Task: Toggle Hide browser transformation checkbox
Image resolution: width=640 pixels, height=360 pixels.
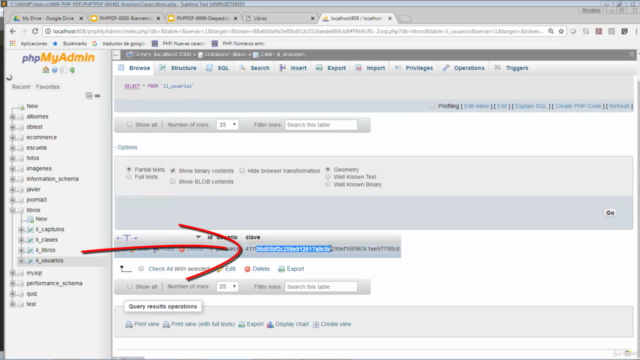Action: 242,171
